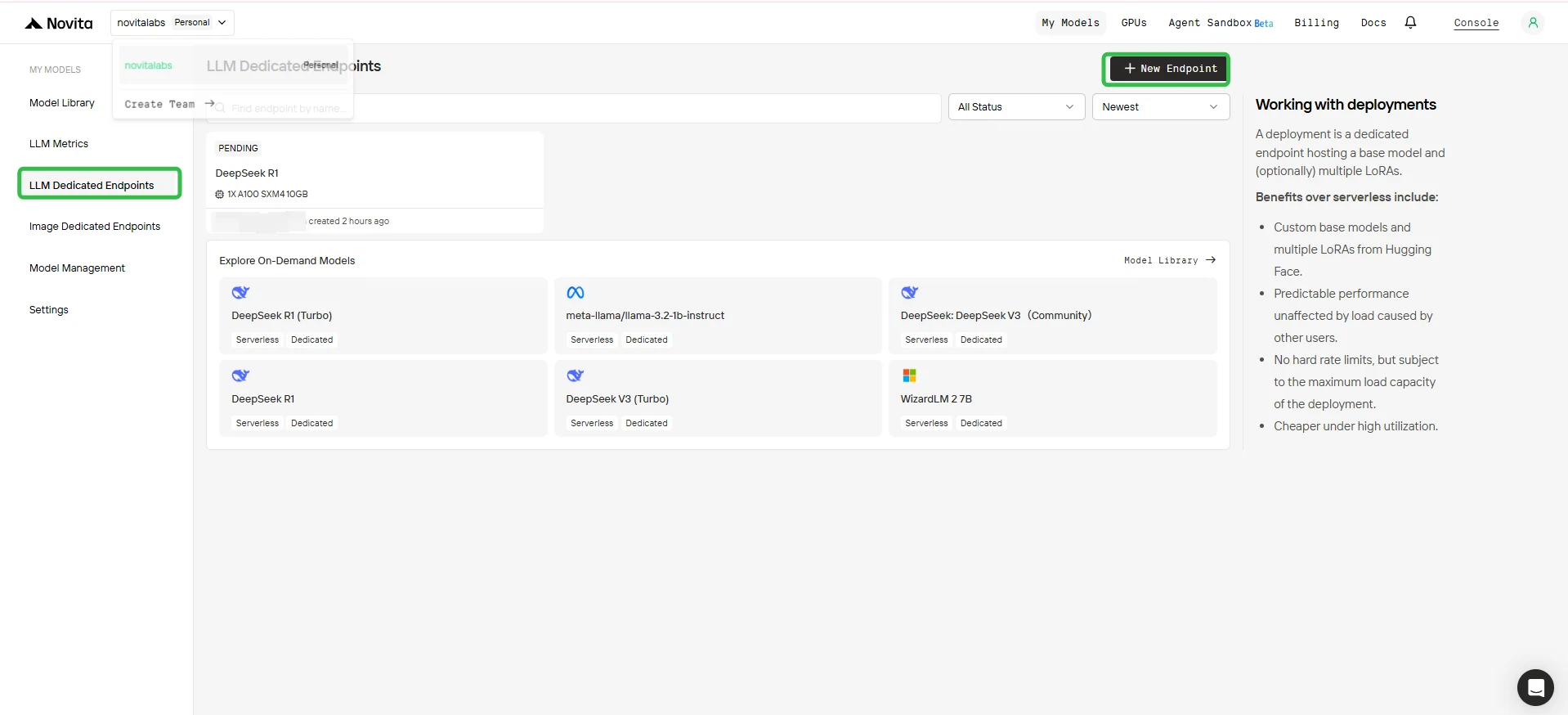Click the '1X A100 SXM4 10GB' text
Viewport: 1568px width, 715px height.
point(267,195)
